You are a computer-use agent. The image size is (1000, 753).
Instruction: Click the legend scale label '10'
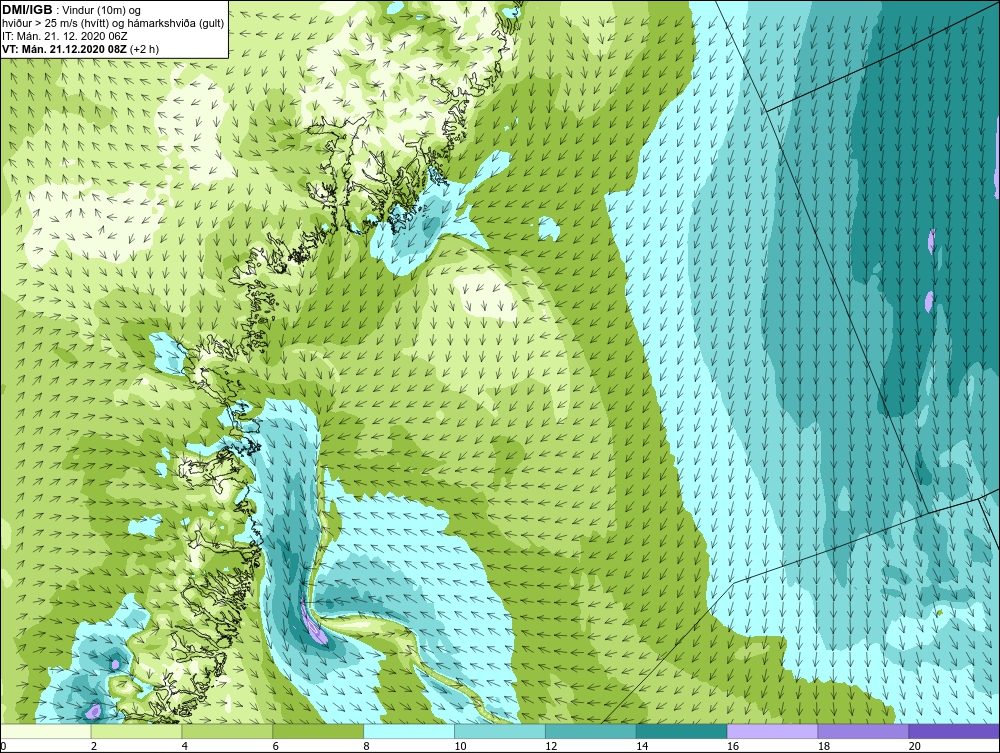click(x=460, y=746)
